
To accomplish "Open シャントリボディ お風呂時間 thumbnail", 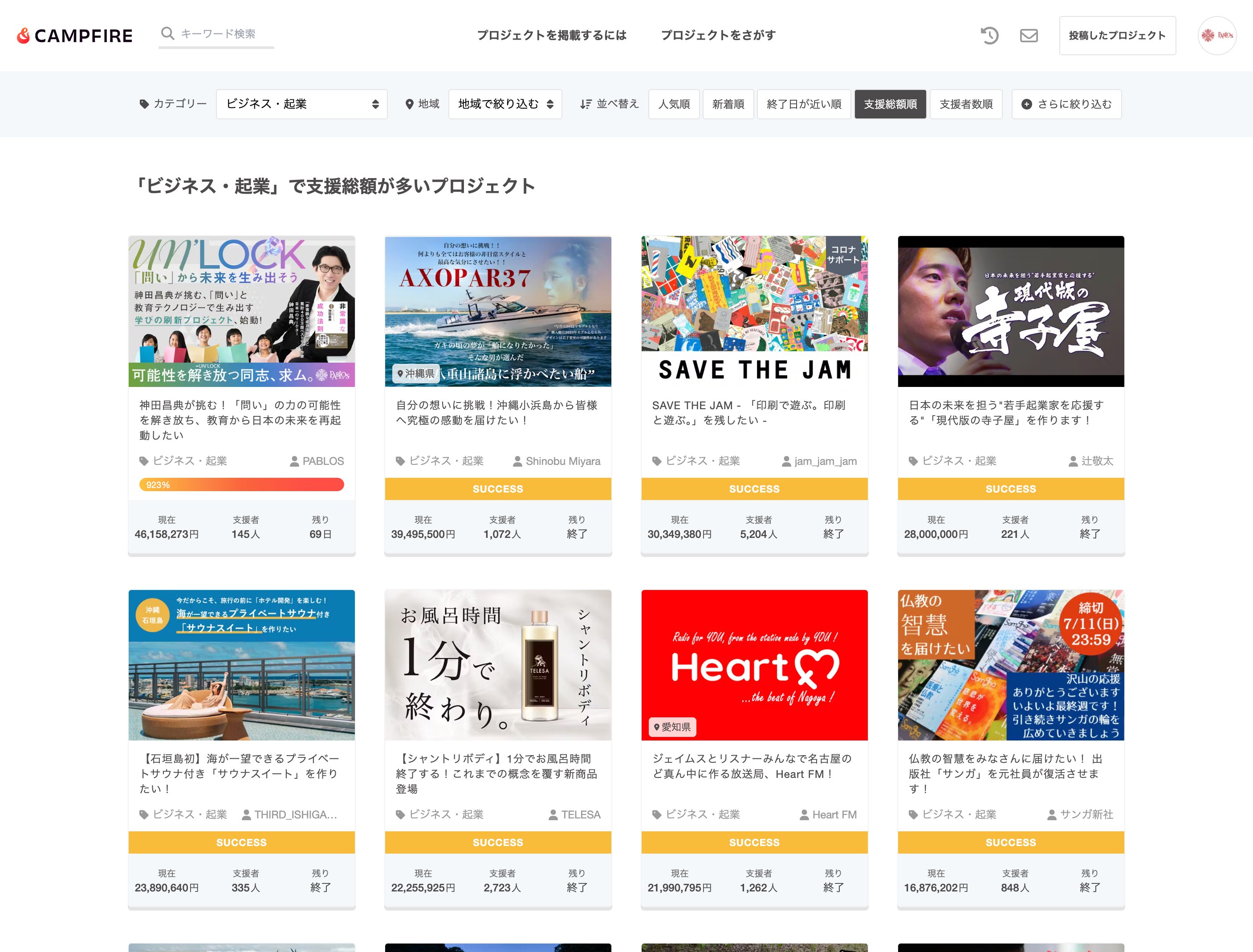I will [497, 665].
